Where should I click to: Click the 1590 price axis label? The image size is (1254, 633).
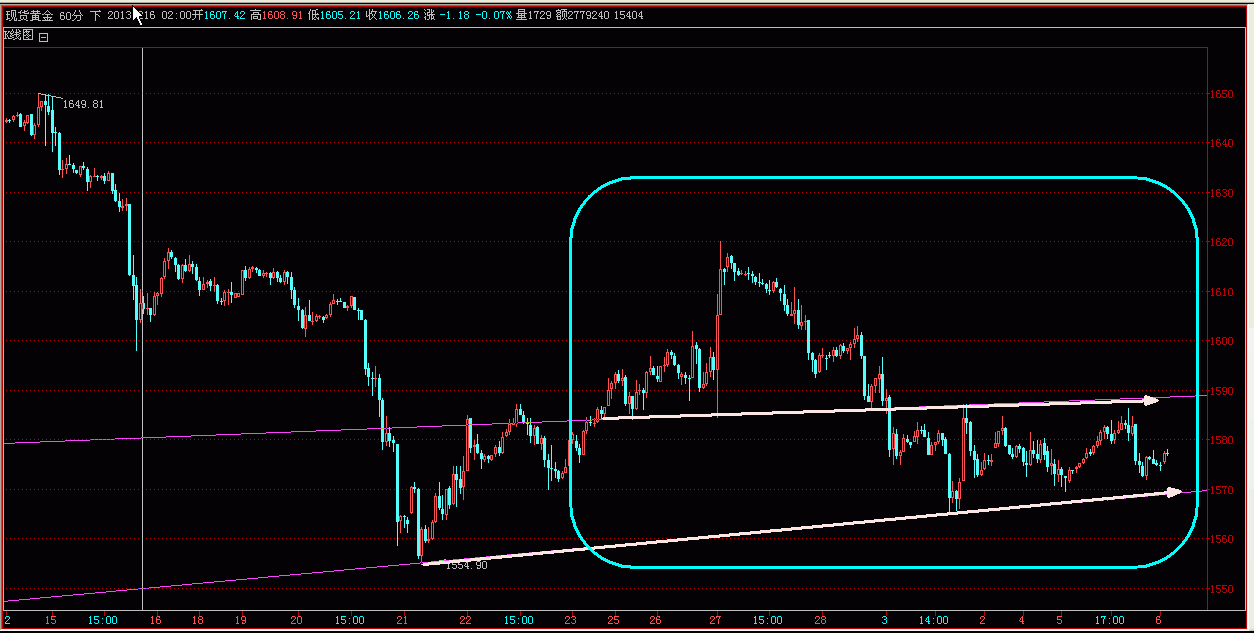pos(1221,391)
